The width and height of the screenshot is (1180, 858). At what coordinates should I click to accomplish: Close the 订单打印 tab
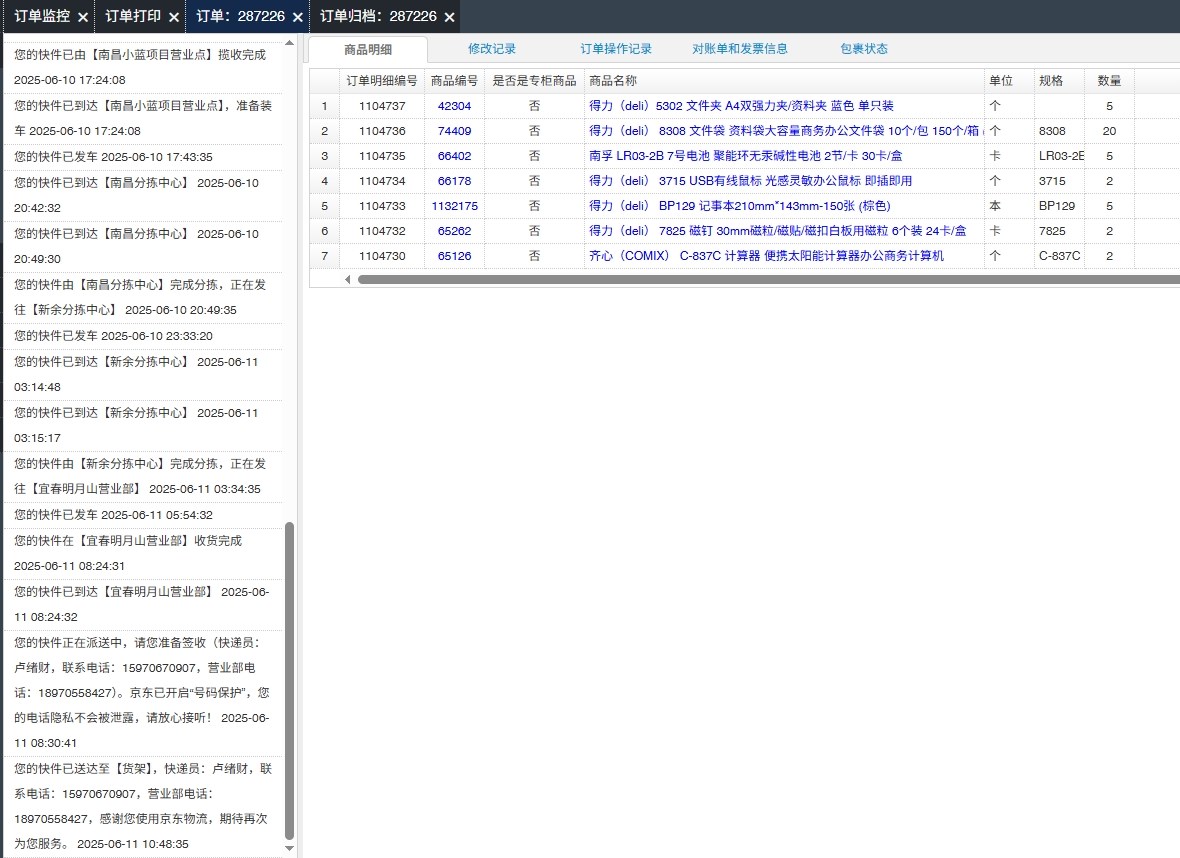click(x=174, y=17)
